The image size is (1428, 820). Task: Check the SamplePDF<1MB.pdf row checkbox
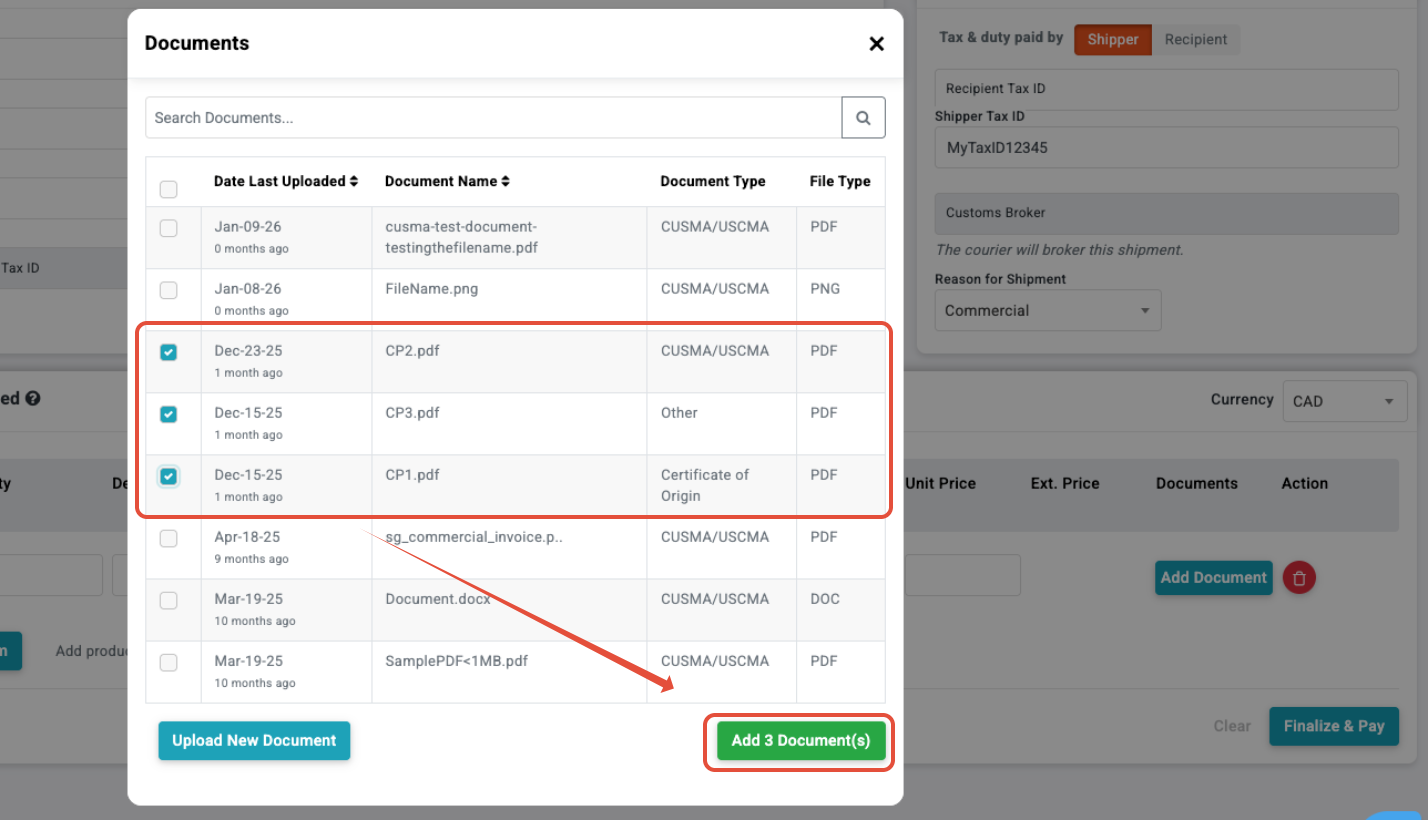pyautogui.click(x=169, y=662)
